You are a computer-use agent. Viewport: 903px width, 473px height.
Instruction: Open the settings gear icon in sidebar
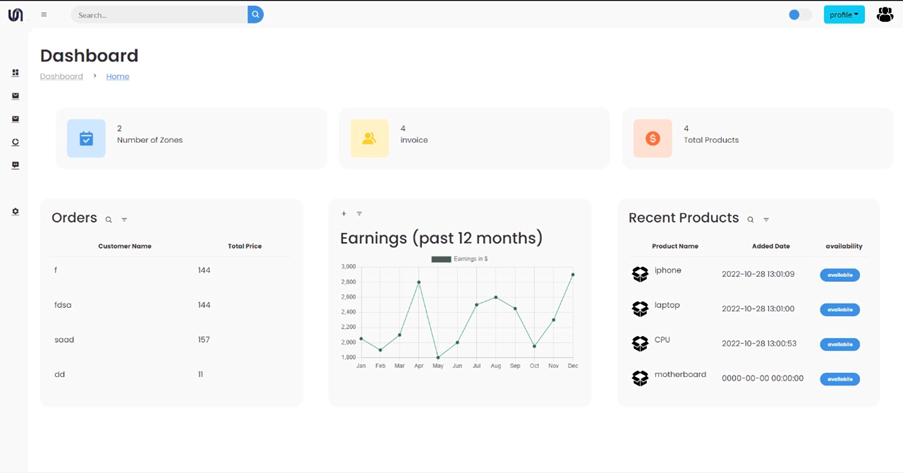16,211
